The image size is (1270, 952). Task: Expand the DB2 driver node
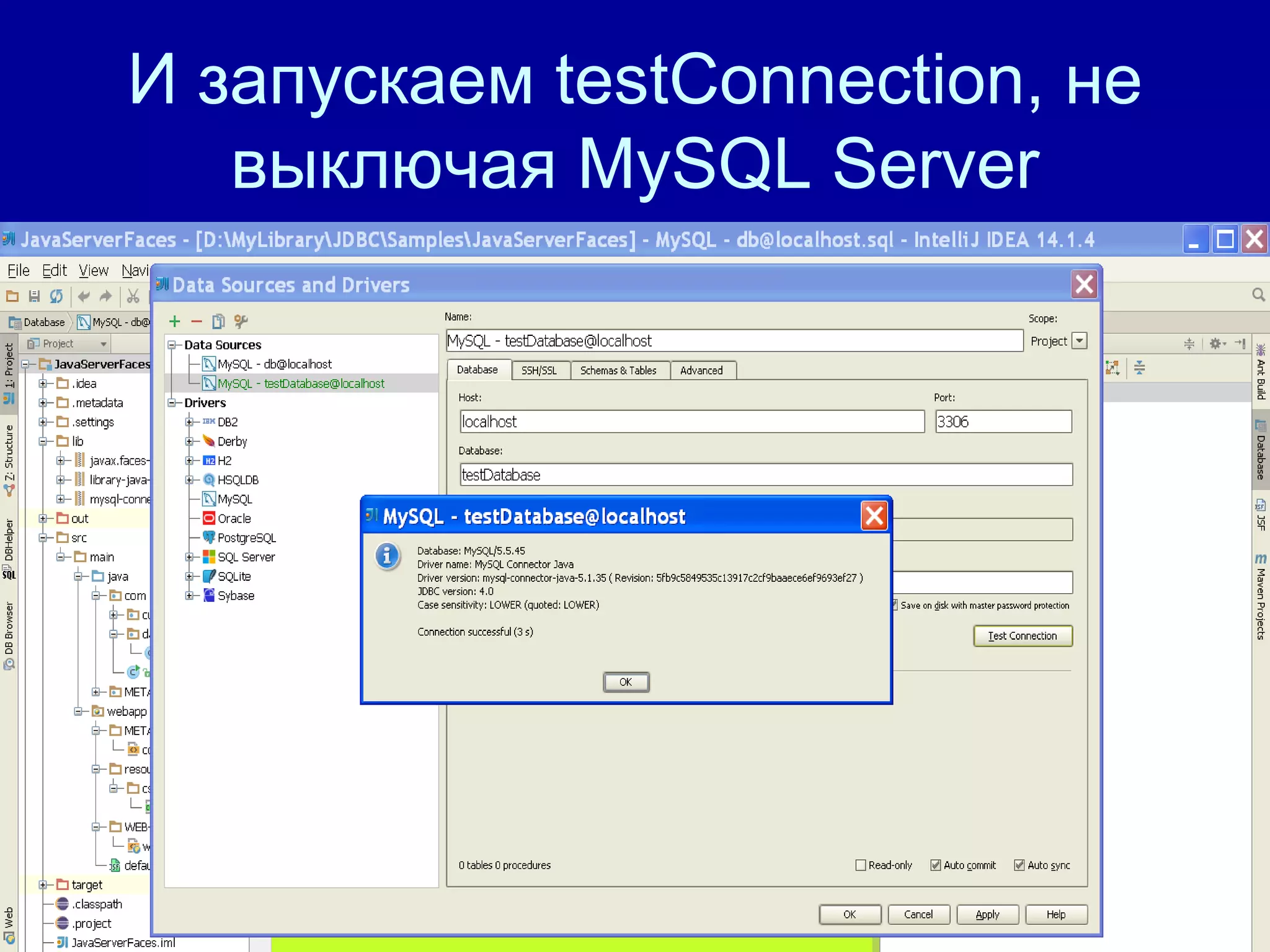click(x=189, y=422)
